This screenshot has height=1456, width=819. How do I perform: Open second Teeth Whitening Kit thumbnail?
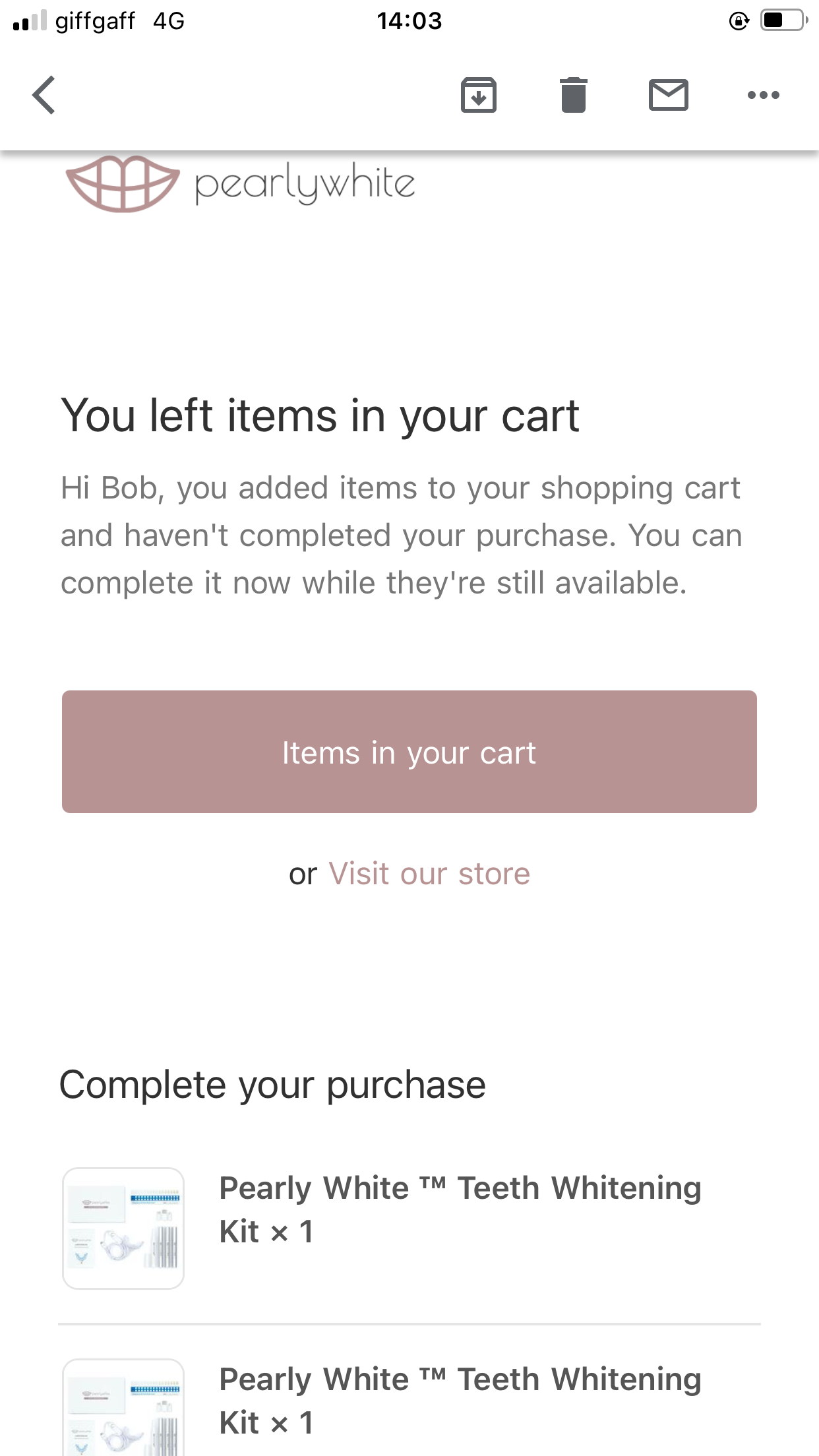pyautogui.click(x=123, y=1408)
